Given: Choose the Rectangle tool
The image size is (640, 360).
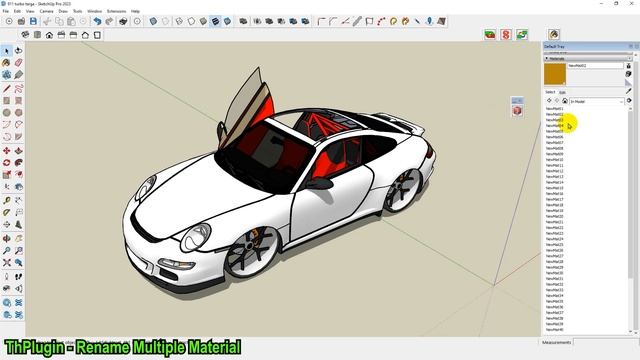Looking at the screenshot, I should pos(6,100).
